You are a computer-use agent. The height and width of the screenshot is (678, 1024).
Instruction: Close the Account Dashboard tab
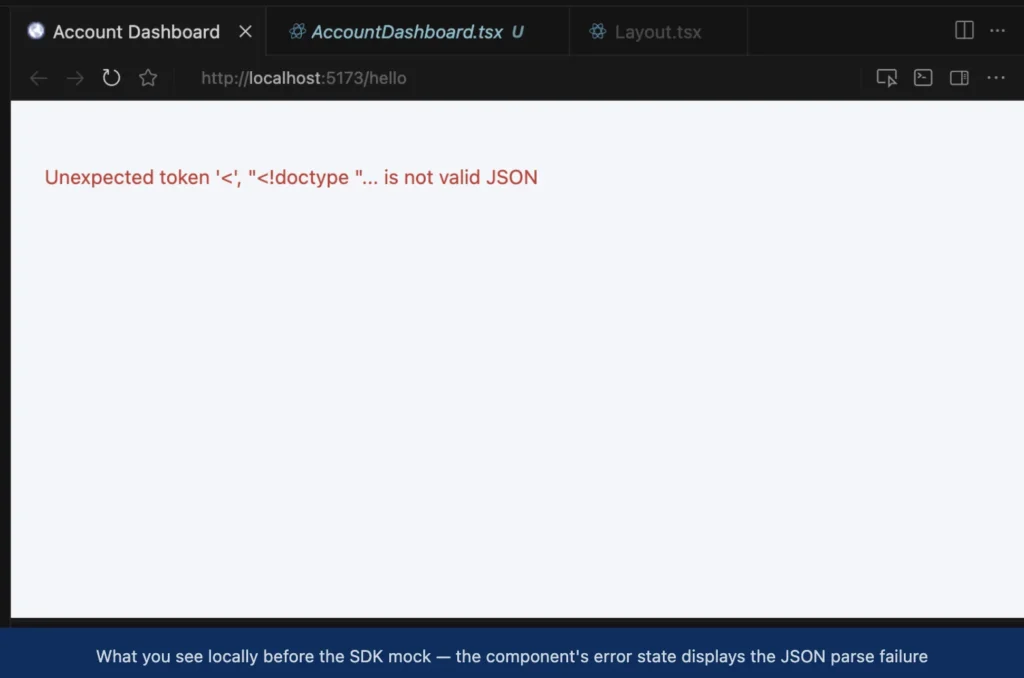(x=246, y=31)
